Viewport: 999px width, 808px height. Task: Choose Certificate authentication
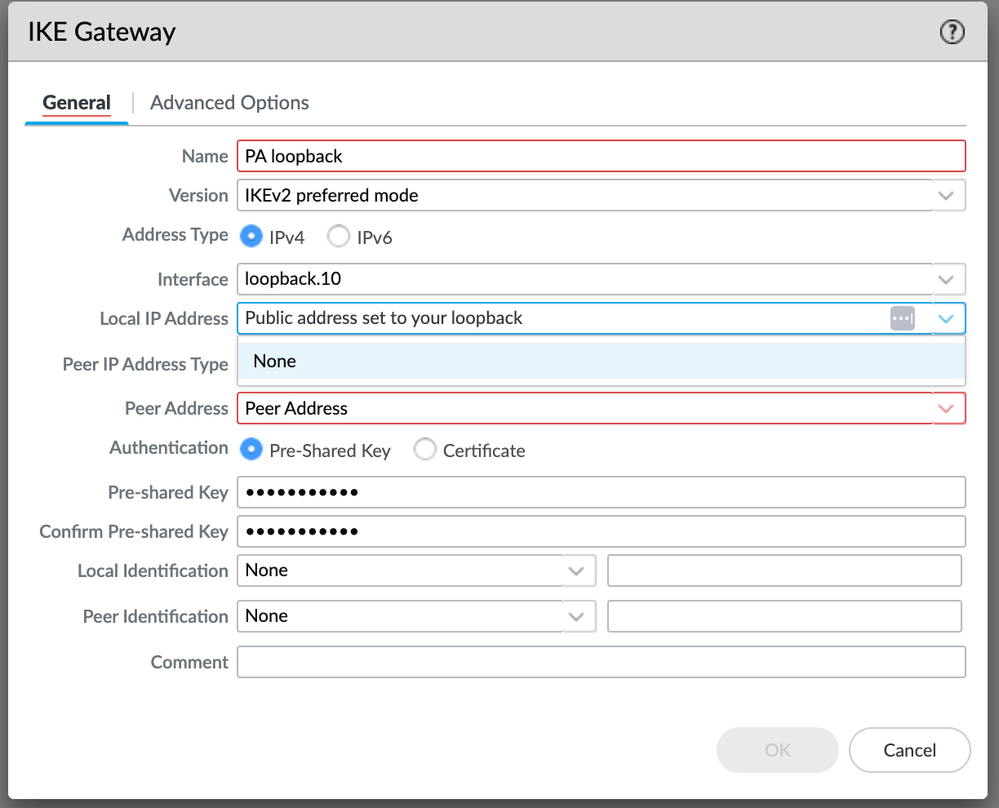[425, 450]
